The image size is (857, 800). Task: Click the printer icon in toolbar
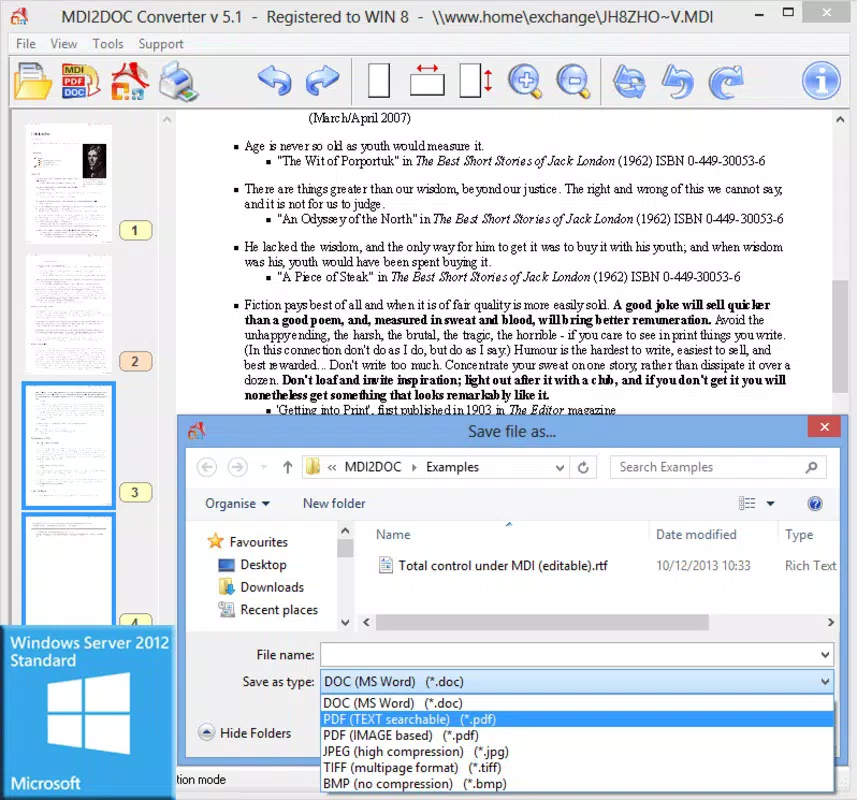(x=179, y=81)
